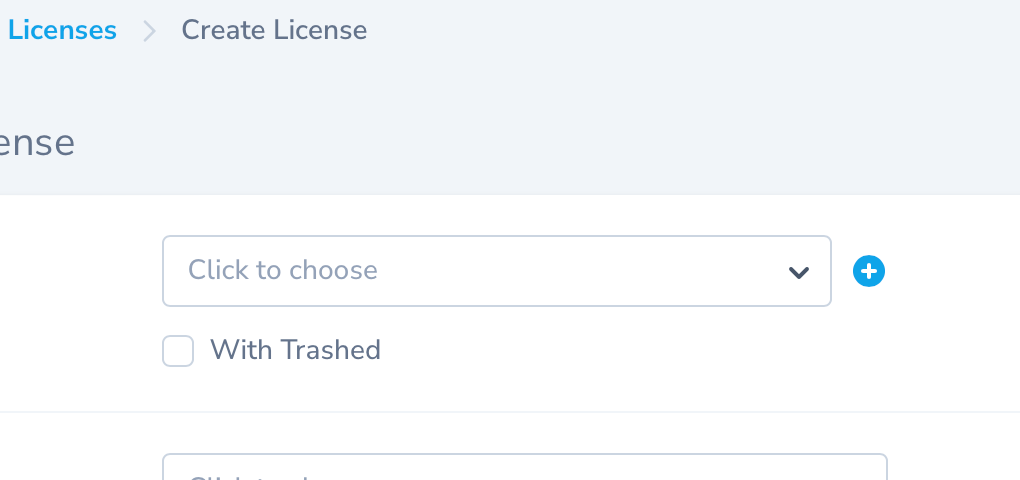1020x480 pixels.
Task: Open the partially visible second dropdown
Action: click(x=524, y=469)
